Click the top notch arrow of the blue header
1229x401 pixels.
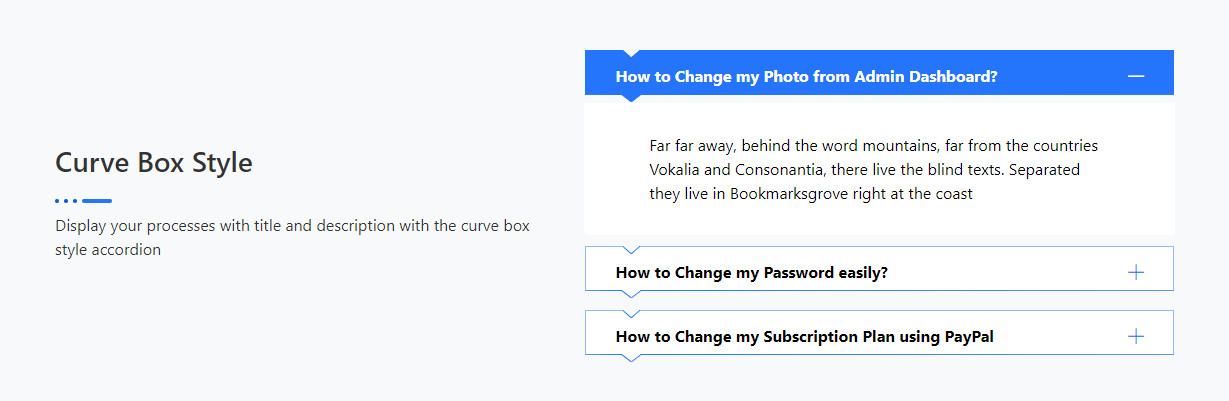[x=630, y=54]
